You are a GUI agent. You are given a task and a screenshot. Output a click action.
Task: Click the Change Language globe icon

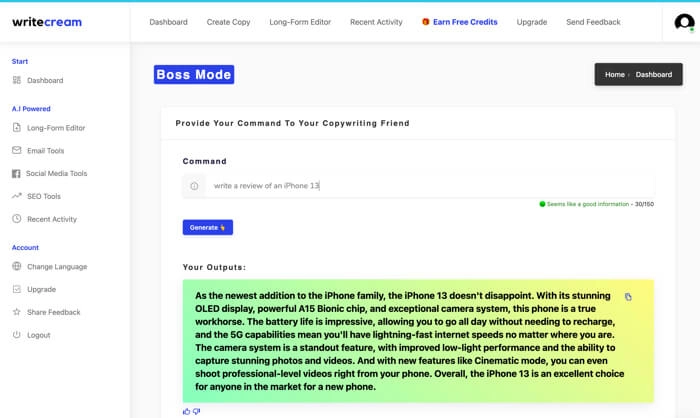(x=17, y=266)
